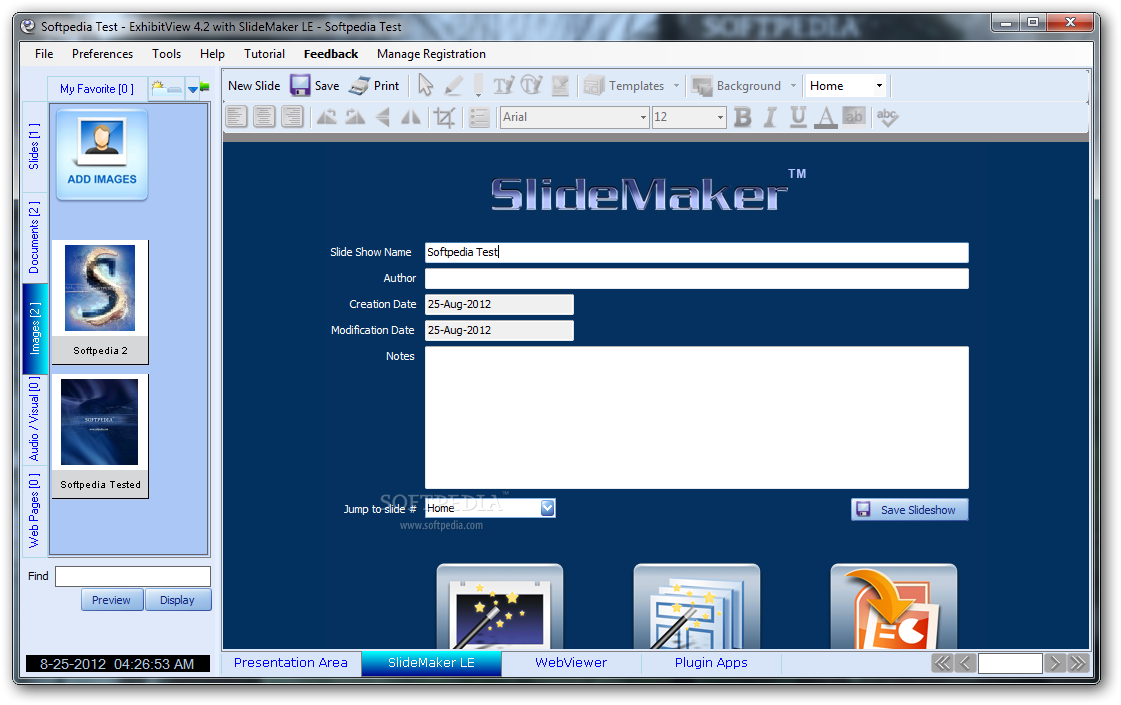
Task: Select the Softpedia 2 image thumbnail
Action: (100, 302)
